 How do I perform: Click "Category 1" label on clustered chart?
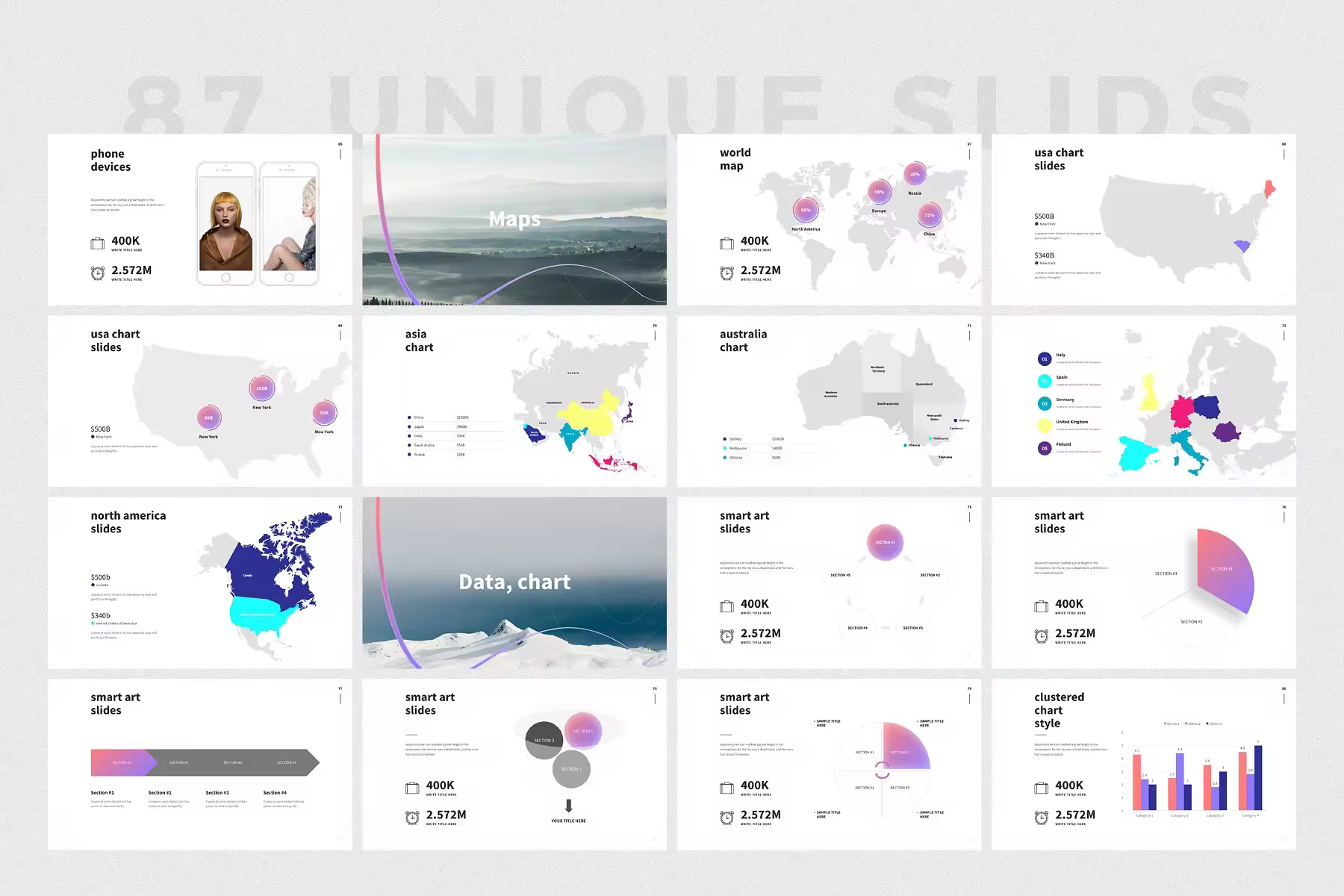point(1144,815)
